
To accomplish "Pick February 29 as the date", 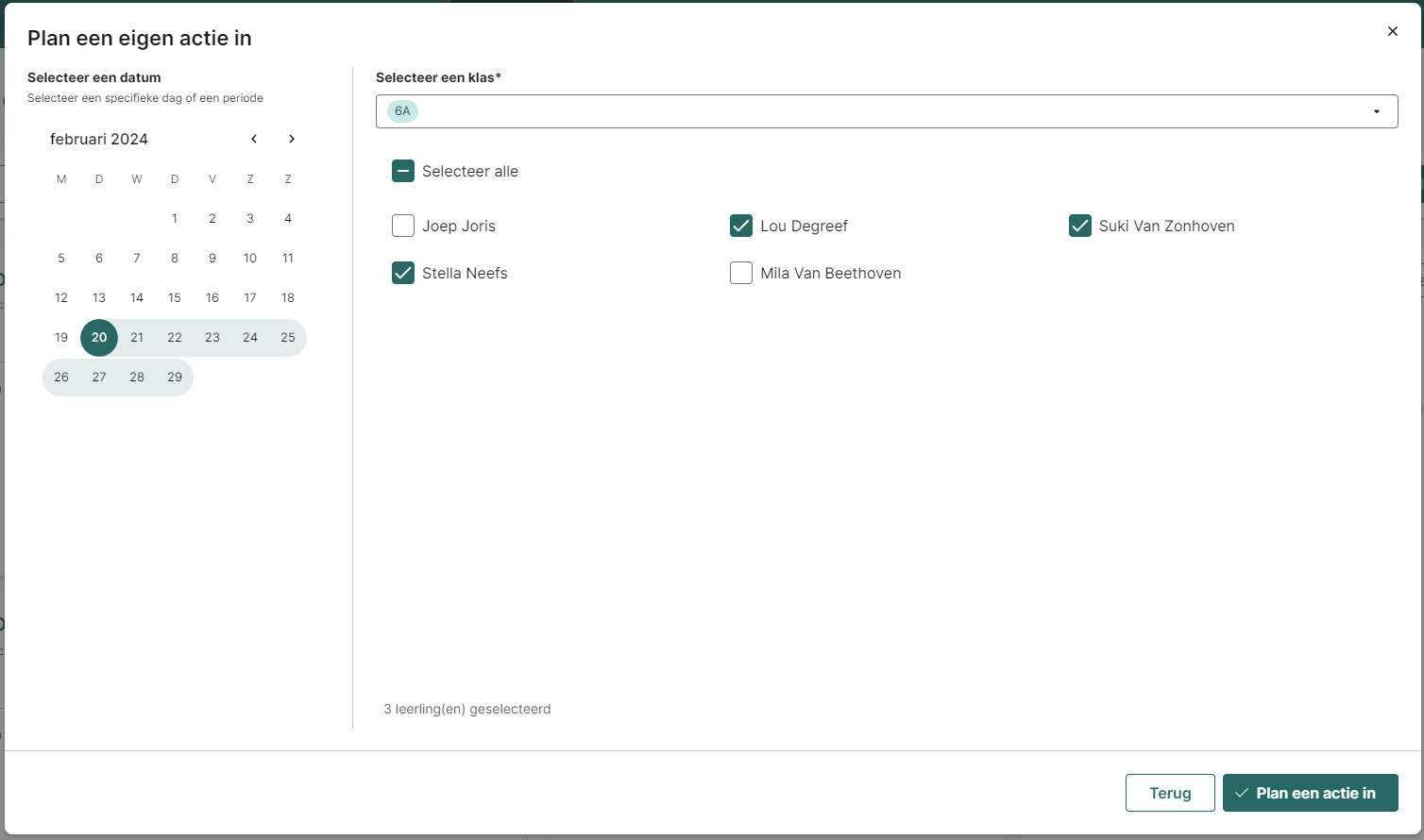I will (175, 377).
